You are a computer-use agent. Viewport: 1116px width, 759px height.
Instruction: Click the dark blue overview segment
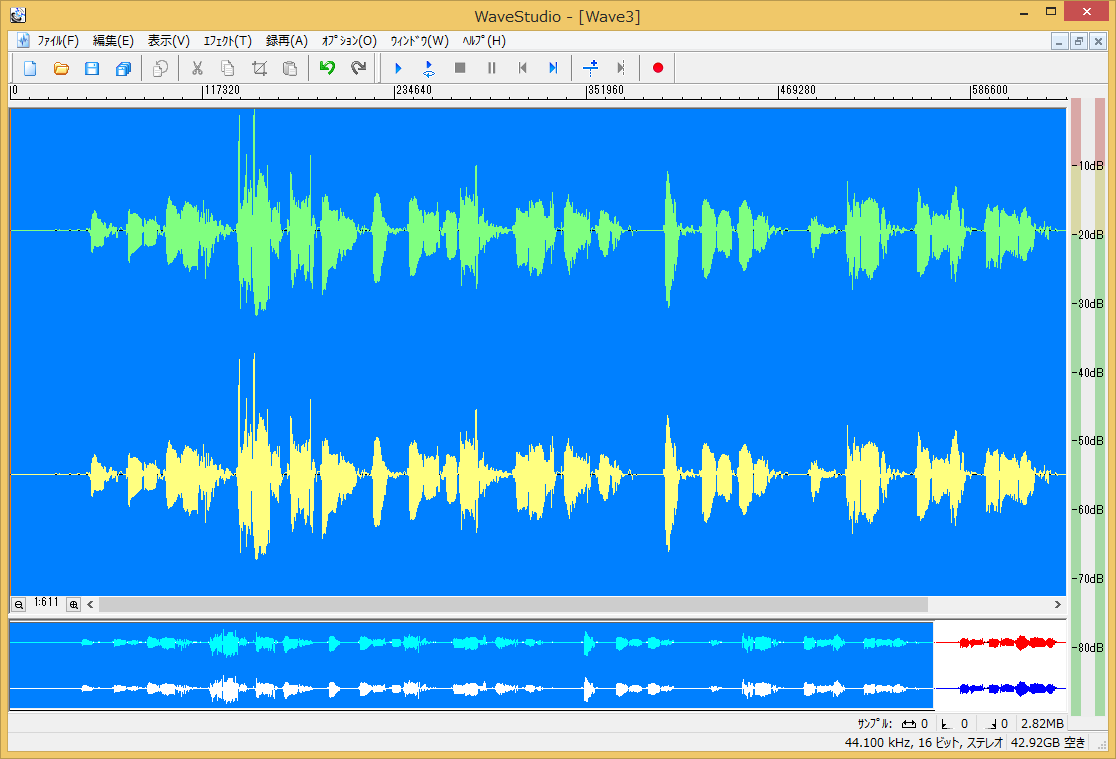(x=1000, y=689)
